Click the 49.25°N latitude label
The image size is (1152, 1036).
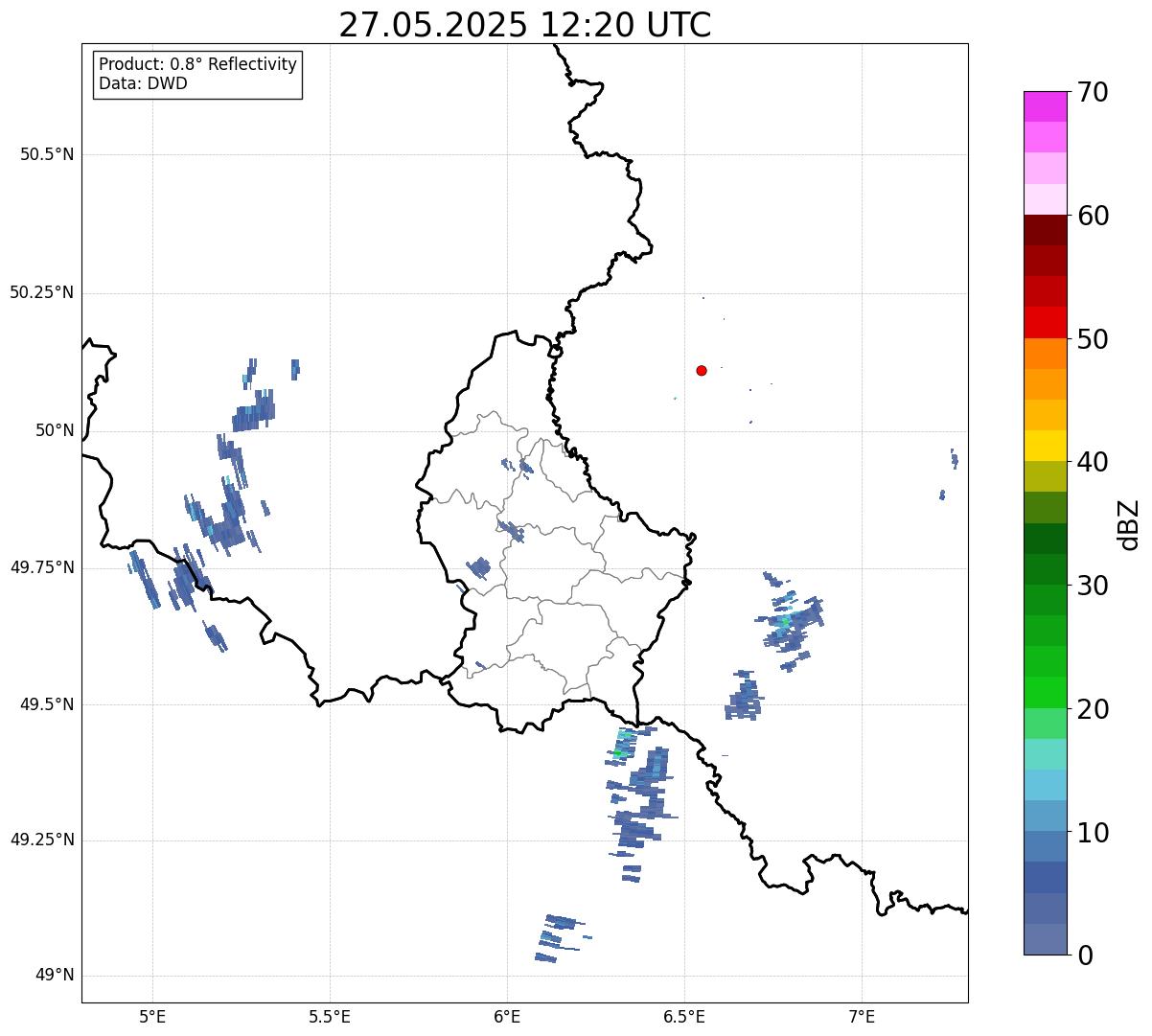click(42, 840)
